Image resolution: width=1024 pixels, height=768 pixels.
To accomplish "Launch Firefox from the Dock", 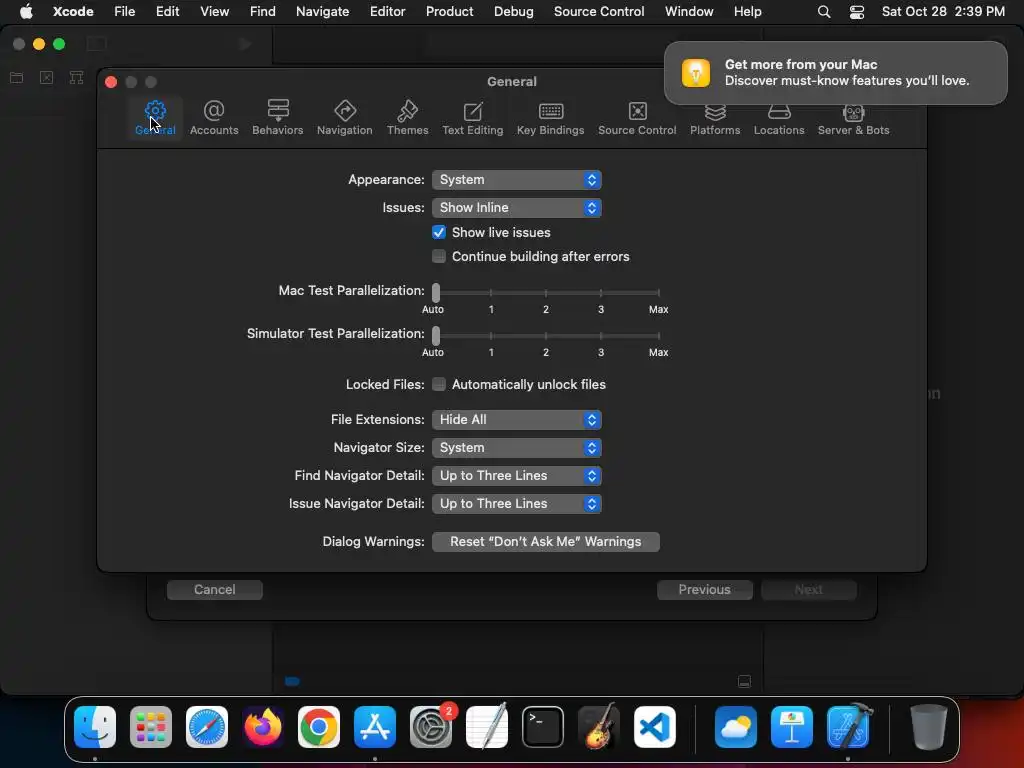I will (x=263, y=727).
